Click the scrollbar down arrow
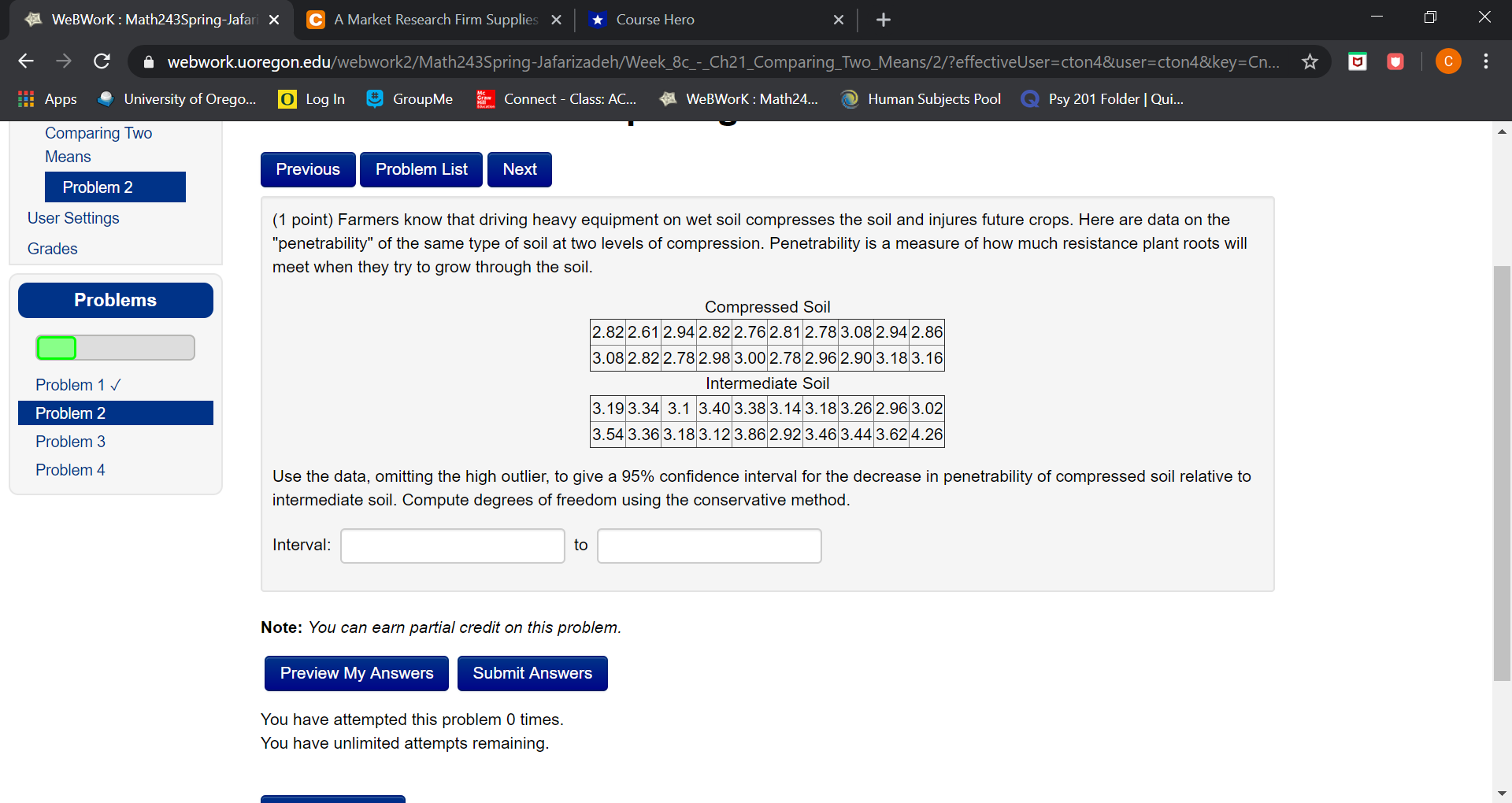The image size is (1512, 803). click(x=1502, y=794)
